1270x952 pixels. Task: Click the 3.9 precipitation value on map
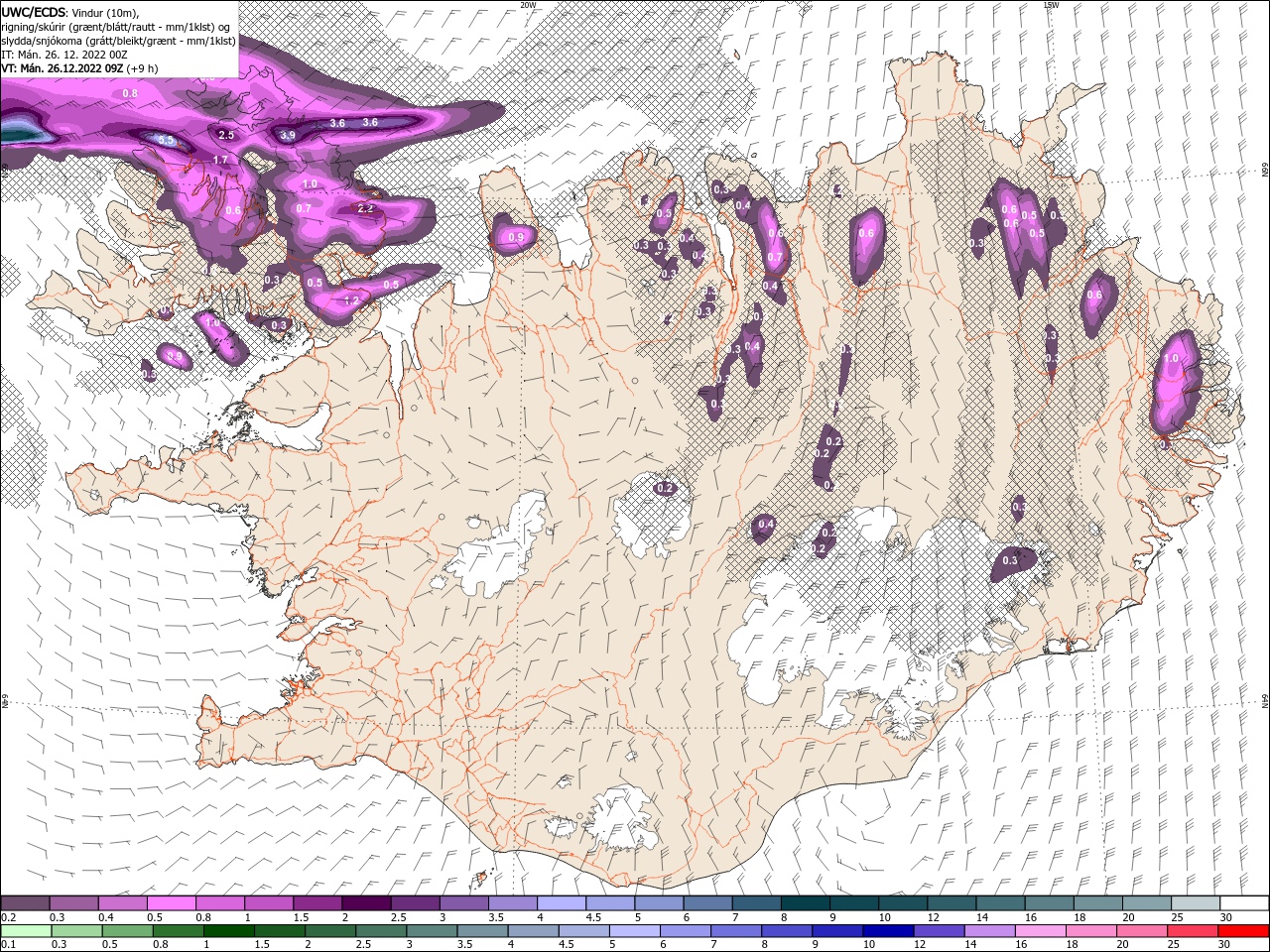(288, 135)
